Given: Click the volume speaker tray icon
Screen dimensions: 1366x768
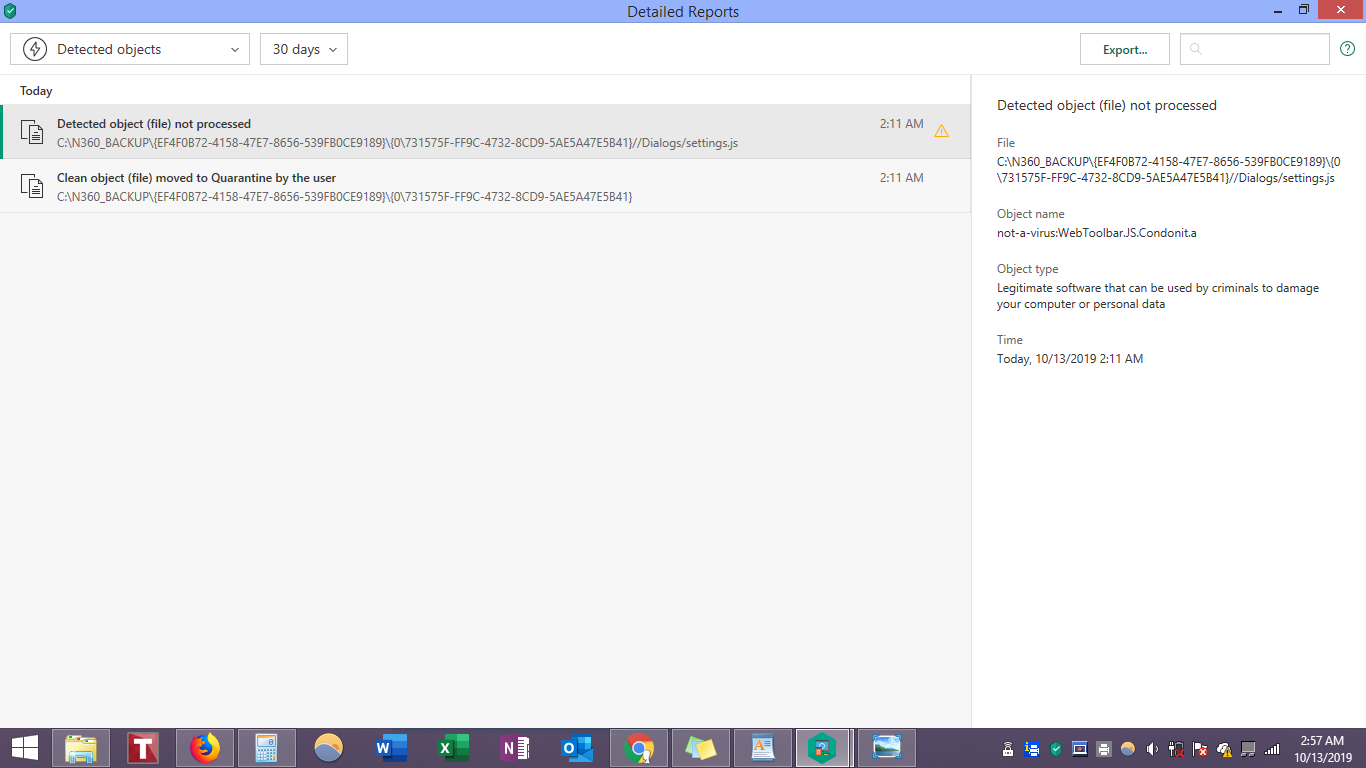Looking at the screenshot, I should tap(1152, 748).
